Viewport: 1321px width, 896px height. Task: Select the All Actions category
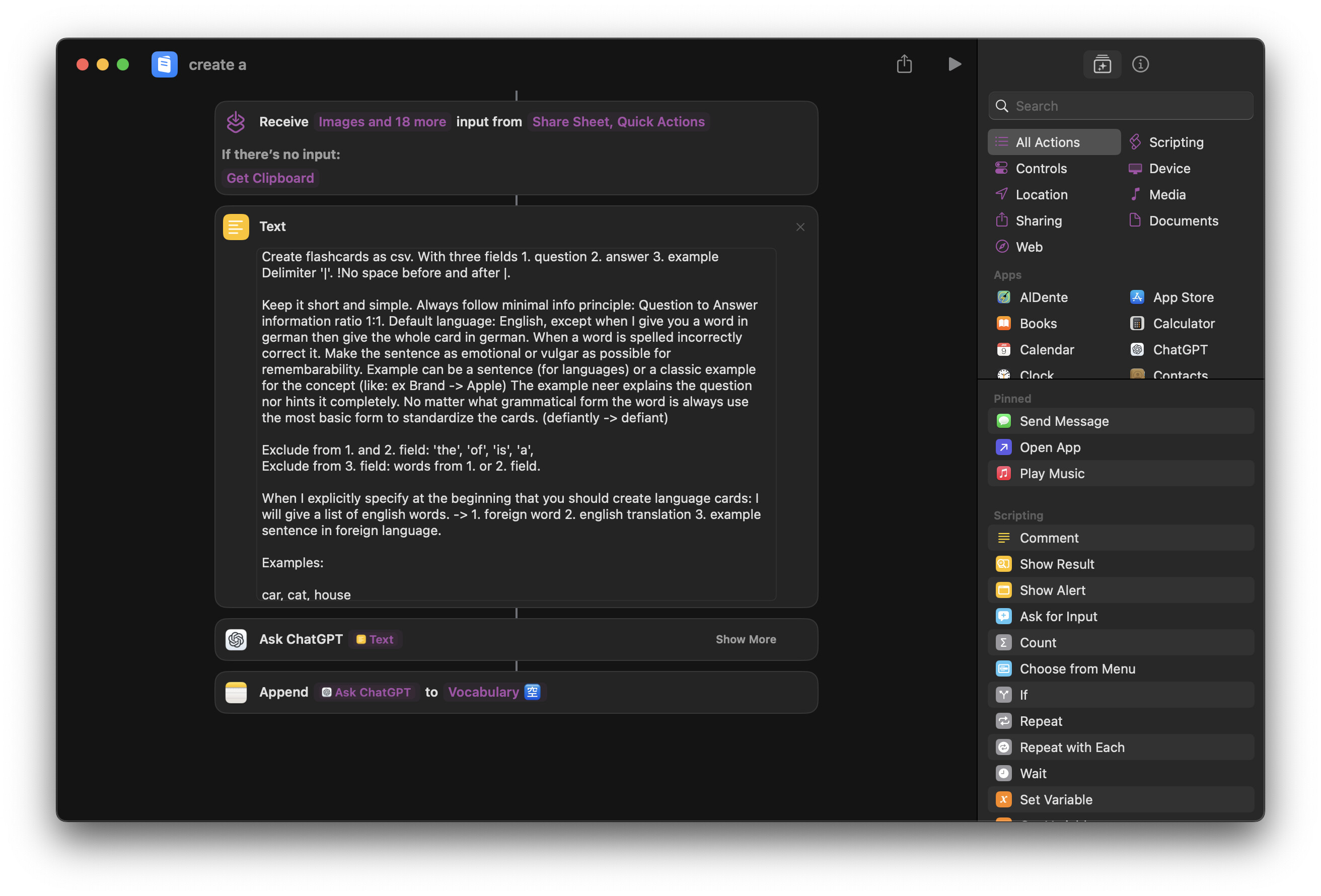(1047, 142)
